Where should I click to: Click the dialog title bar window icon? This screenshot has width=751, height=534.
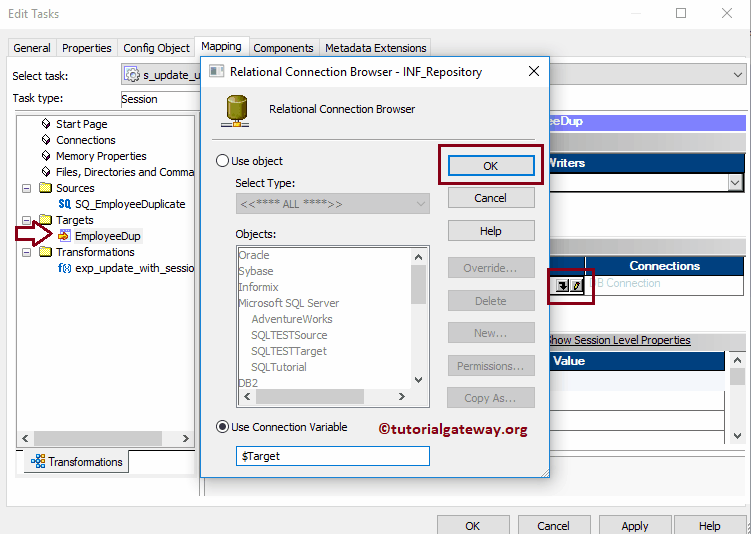tap(216, 71)
